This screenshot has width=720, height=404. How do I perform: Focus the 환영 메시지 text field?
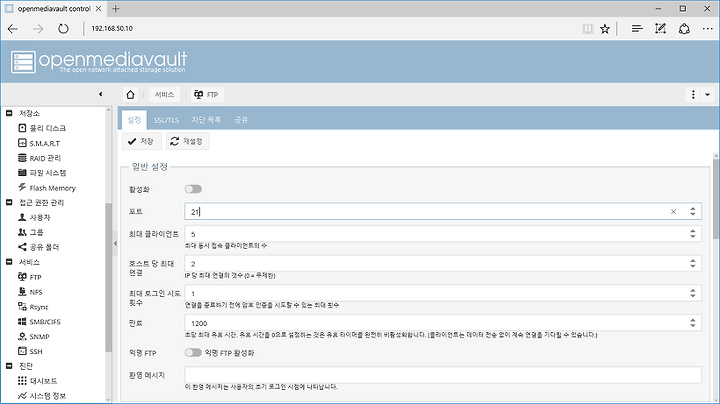(443, 375)
